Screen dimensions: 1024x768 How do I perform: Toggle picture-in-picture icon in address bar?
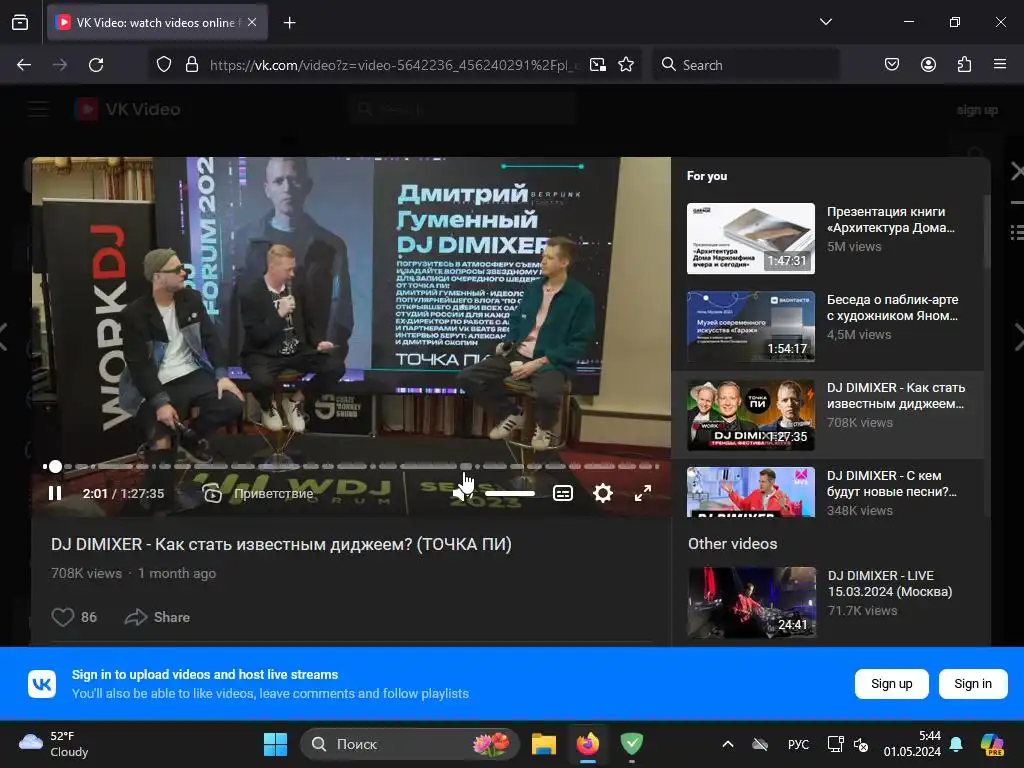coord(598,65)
